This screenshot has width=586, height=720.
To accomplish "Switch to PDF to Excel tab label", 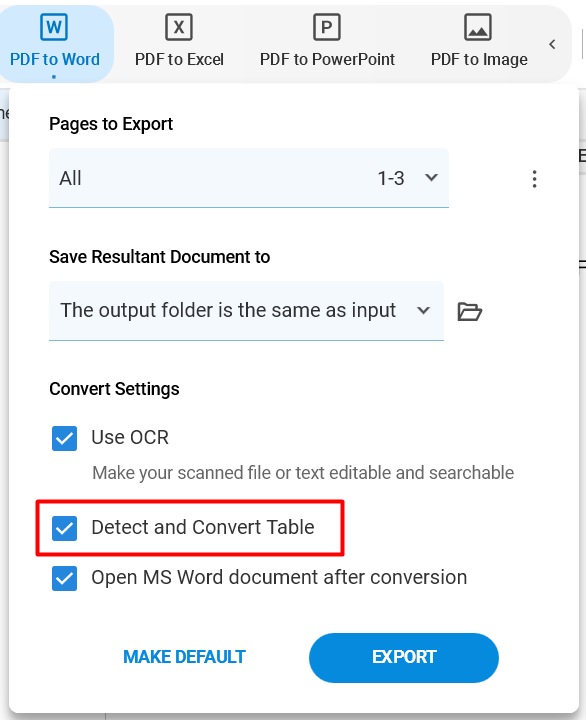I will pos(179,59).
